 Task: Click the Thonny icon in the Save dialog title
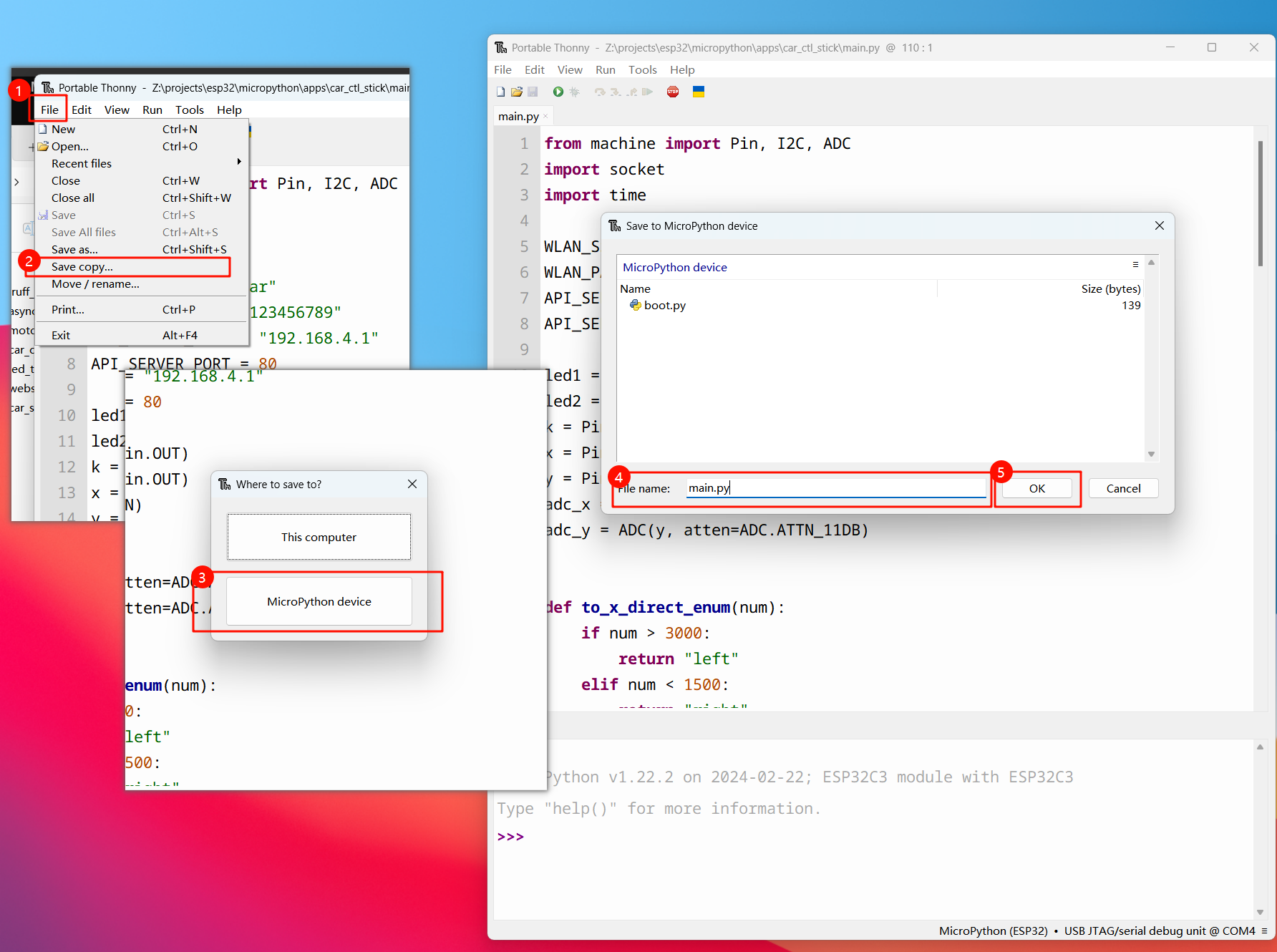[x=615, y=225]
